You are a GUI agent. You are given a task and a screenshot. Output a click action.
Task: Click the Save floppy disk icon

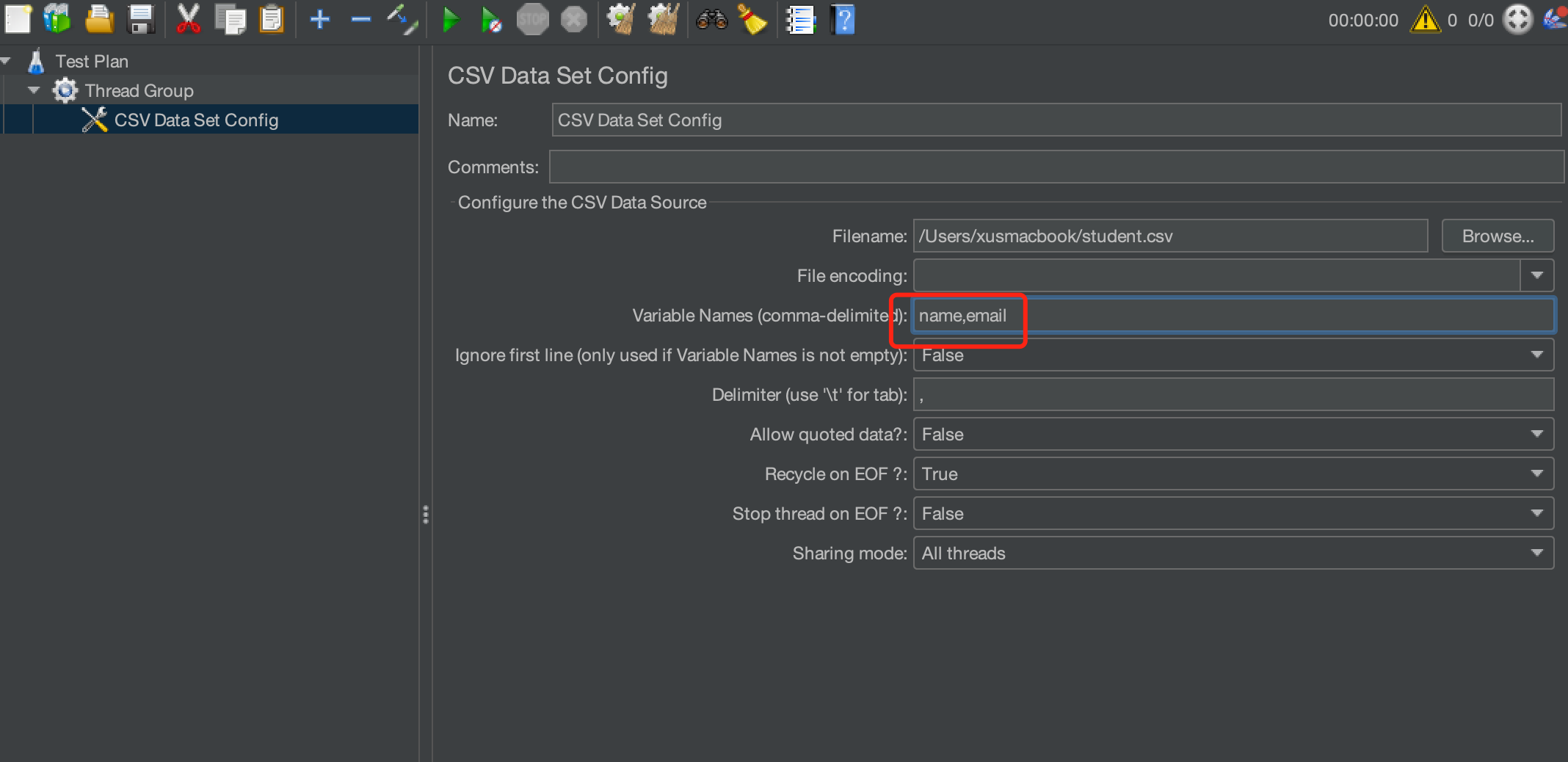tap(140, 19)
